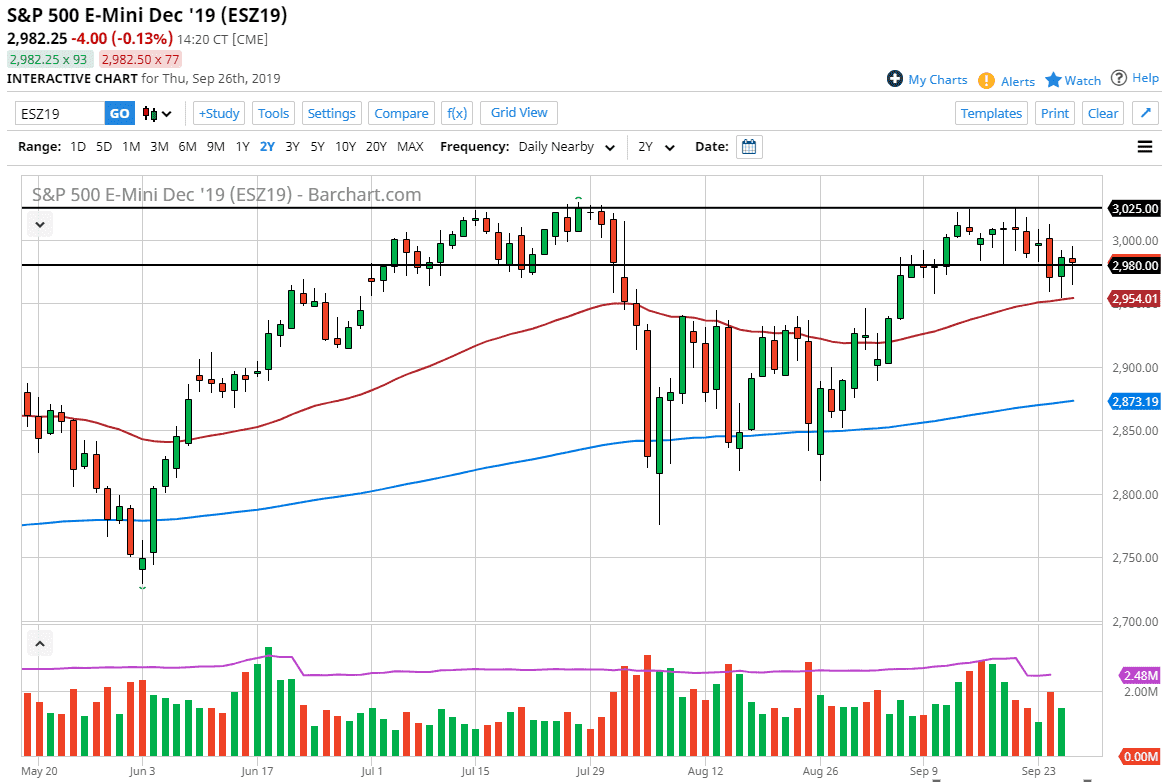The height and width of the screenshot is (782, 1173).
Task: Select the 3M range tab
Action: click(x=158, y=146)
